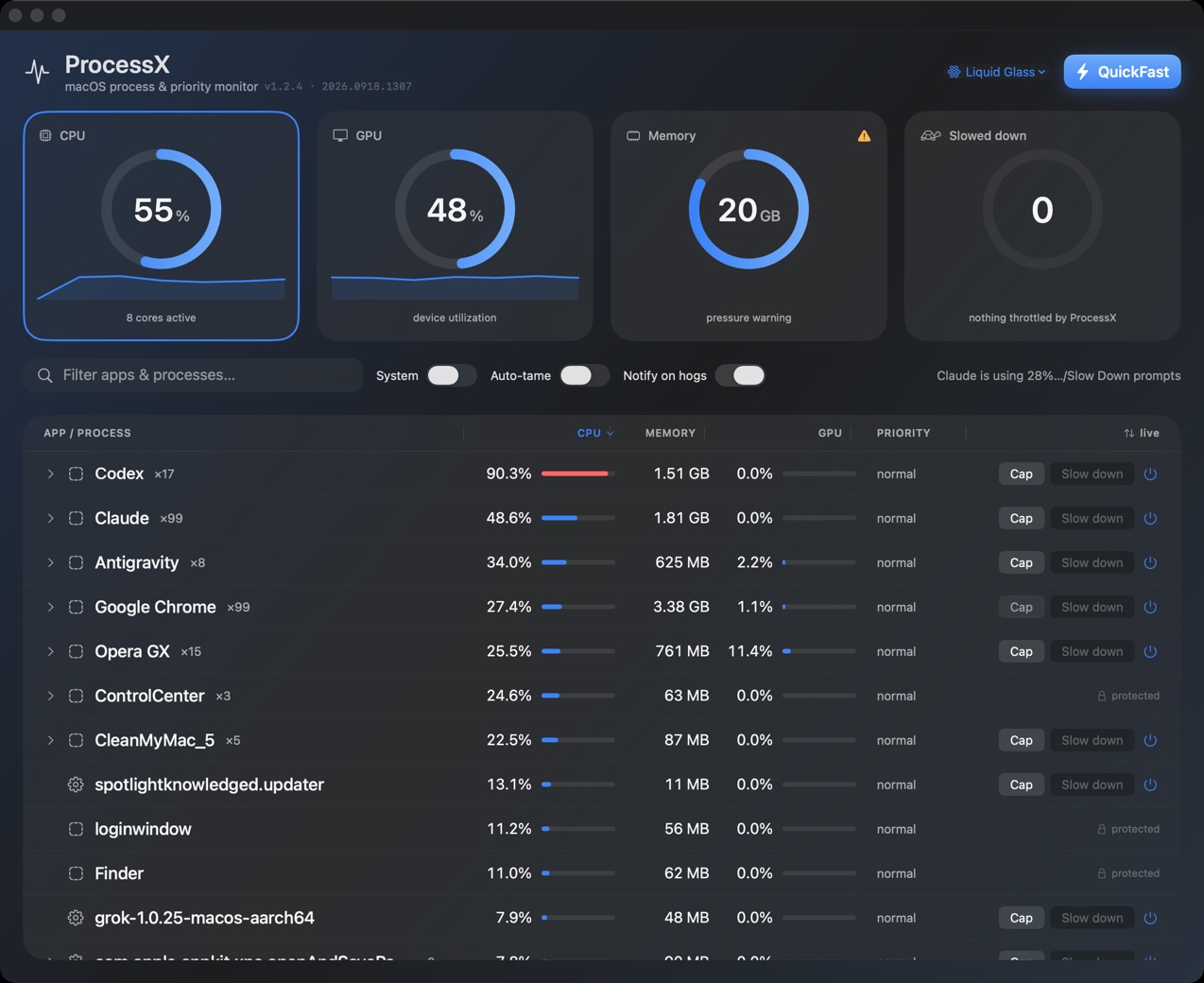Click the Filter apps & processes field

pos(193,375)
